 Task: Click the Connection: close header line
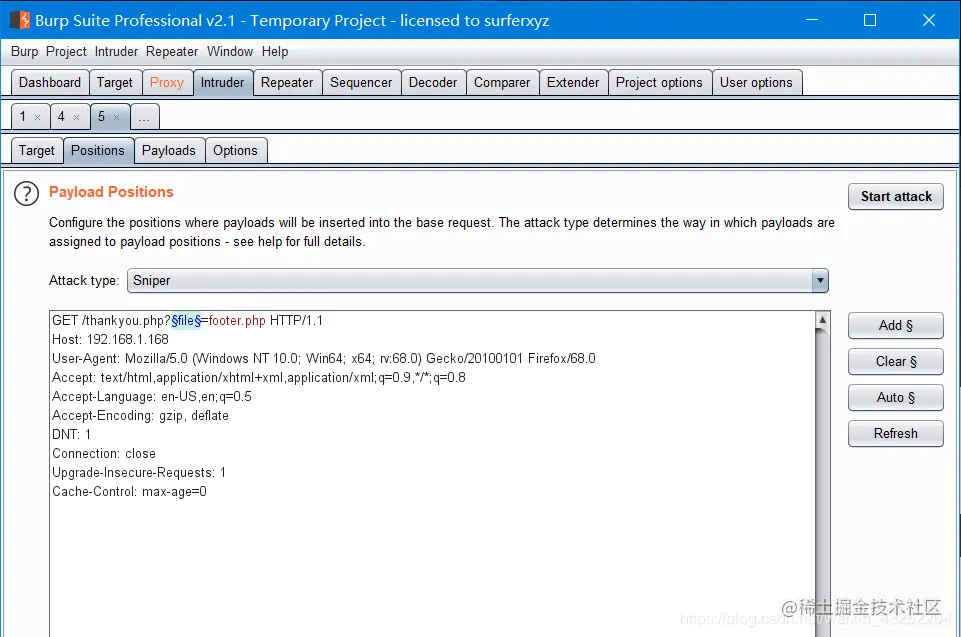(x=104, y=454)
